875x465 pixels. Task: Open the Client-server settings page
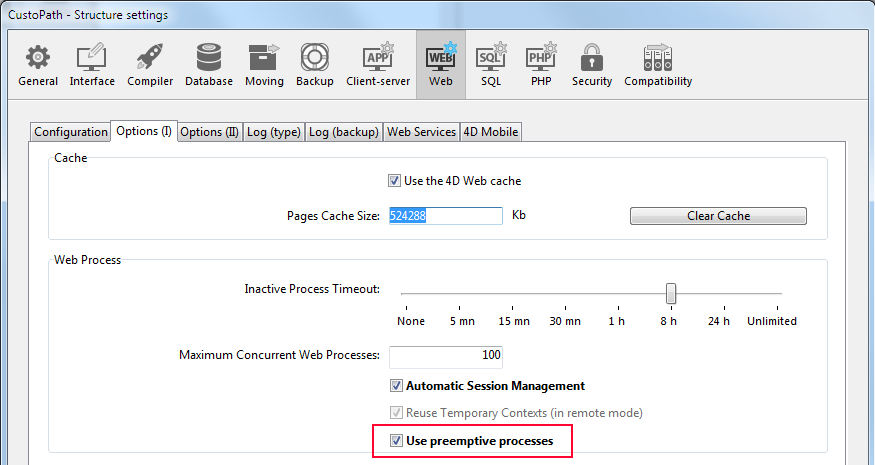click(378, 65)
